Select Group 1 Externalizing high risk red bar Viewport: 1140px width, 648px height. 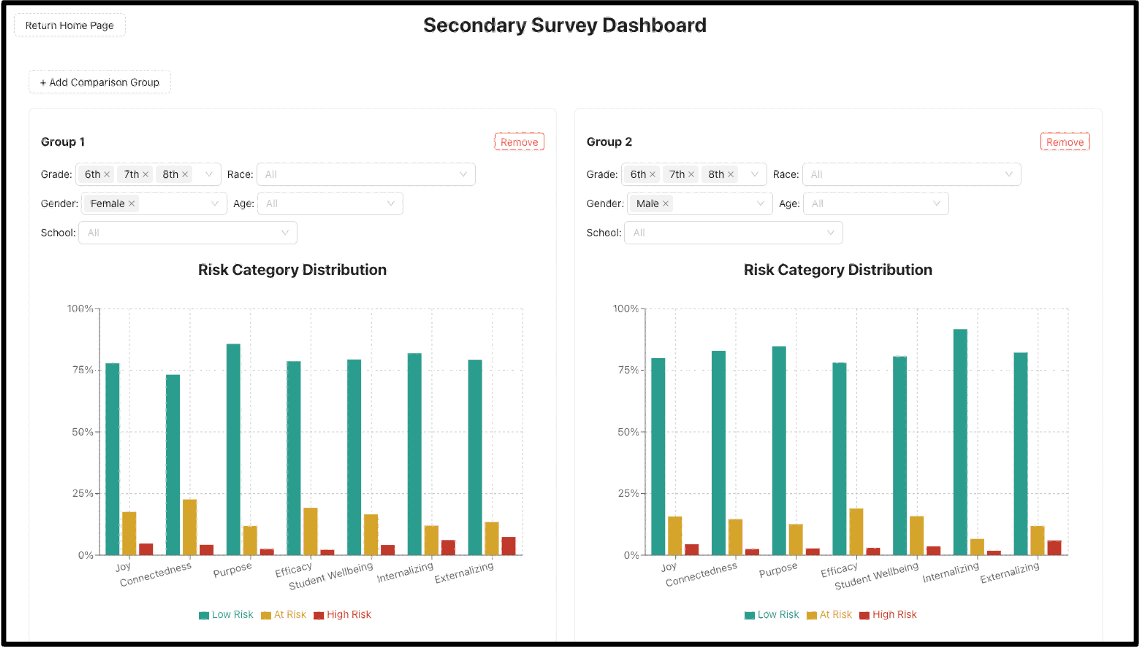(508, 546)
